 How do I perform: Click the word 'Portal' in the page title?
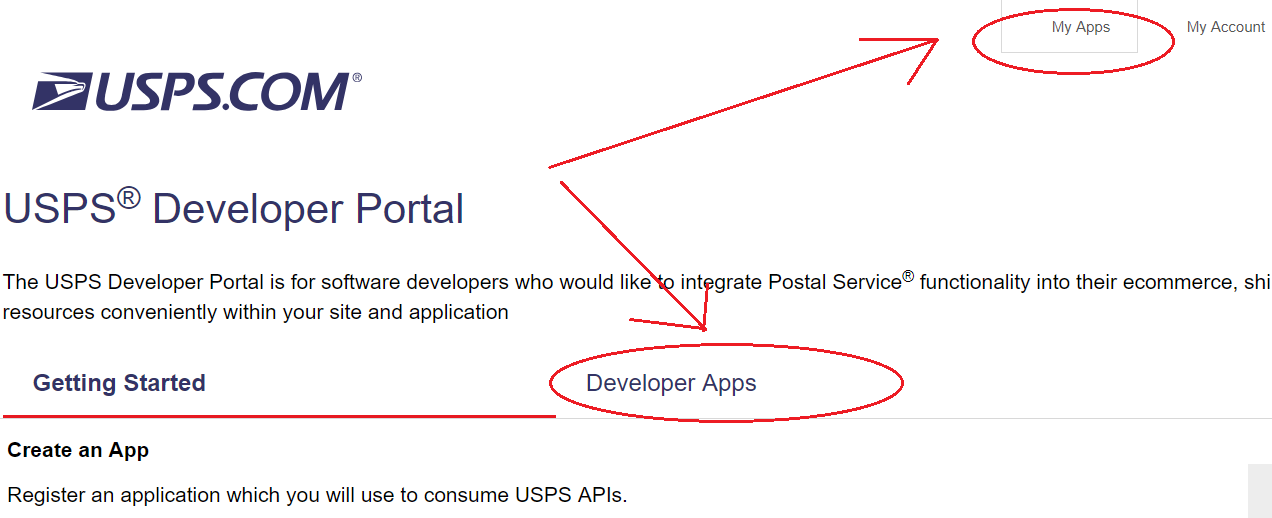(410, 209)
